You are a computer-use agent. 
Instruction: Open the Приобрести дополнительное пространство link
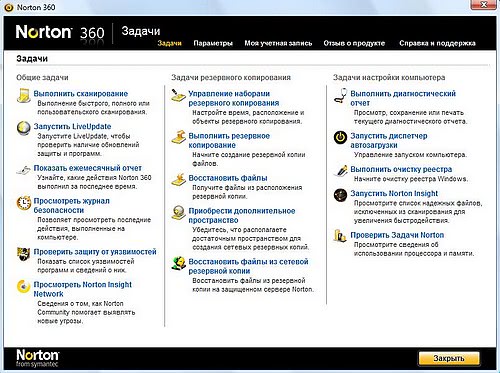click(x=242, y=216)
